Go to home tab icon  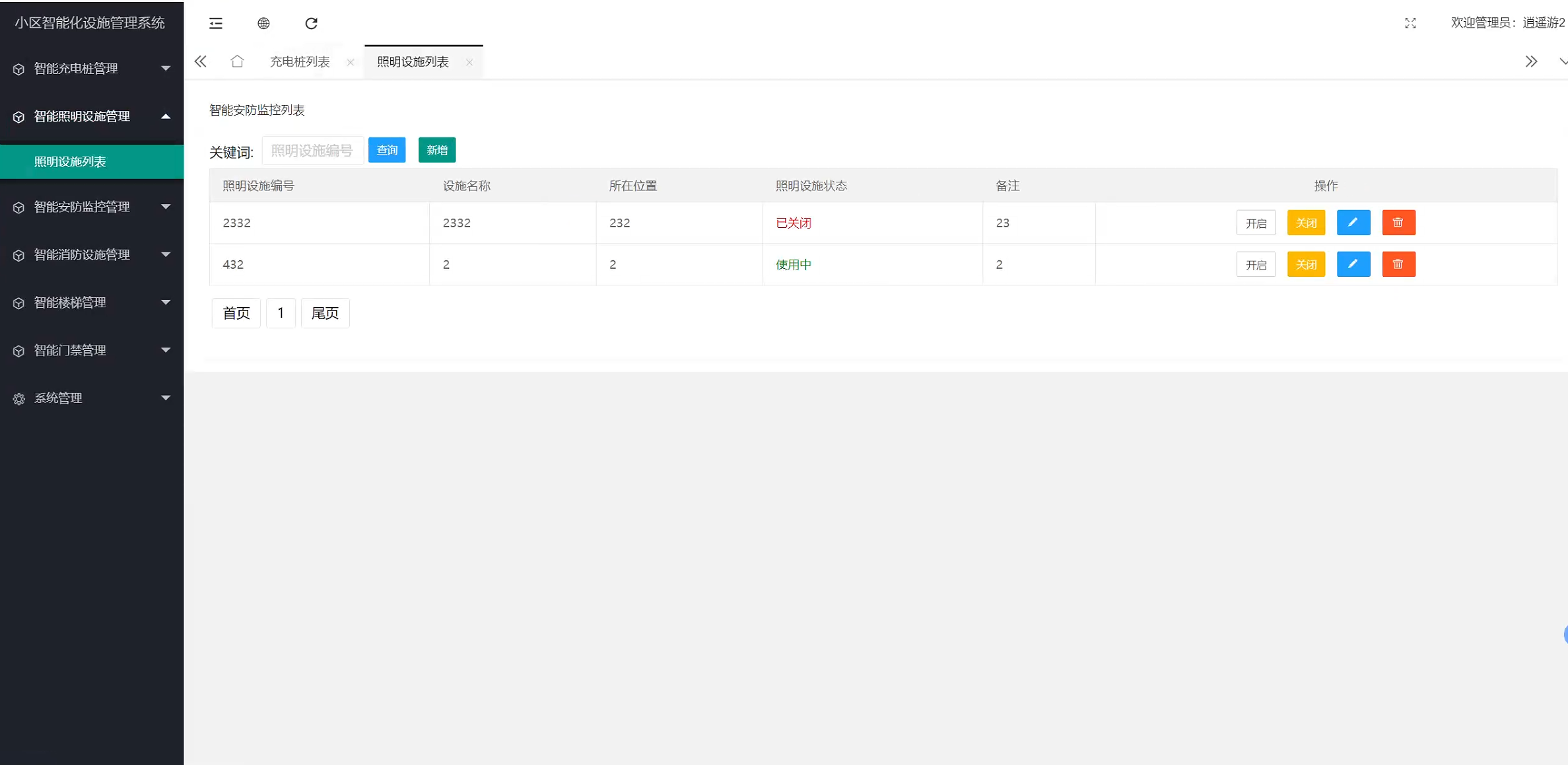[x=237, y=61]
